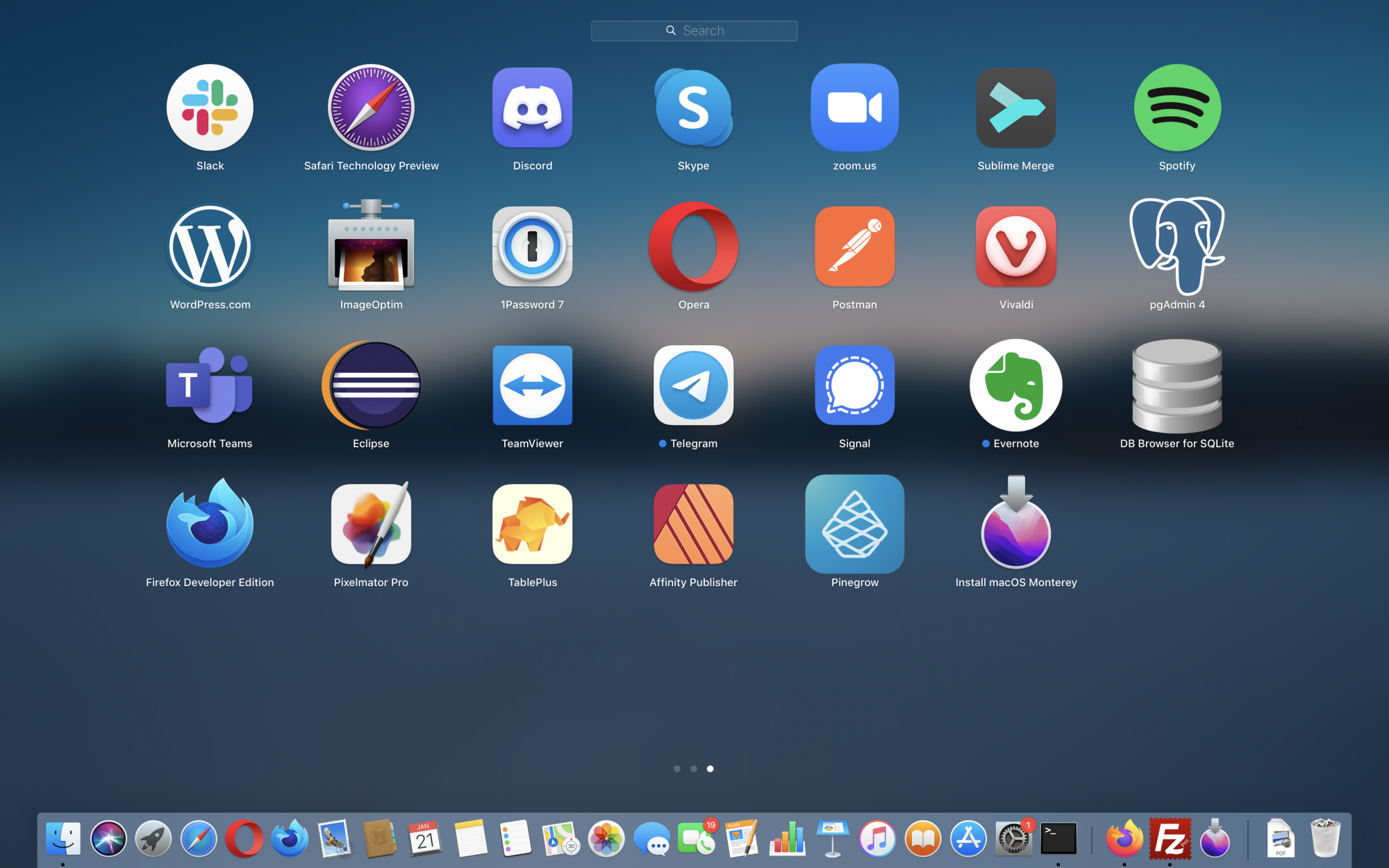Launch TablePlus
Screen dimensions: 1389x868
click(532, 524)
